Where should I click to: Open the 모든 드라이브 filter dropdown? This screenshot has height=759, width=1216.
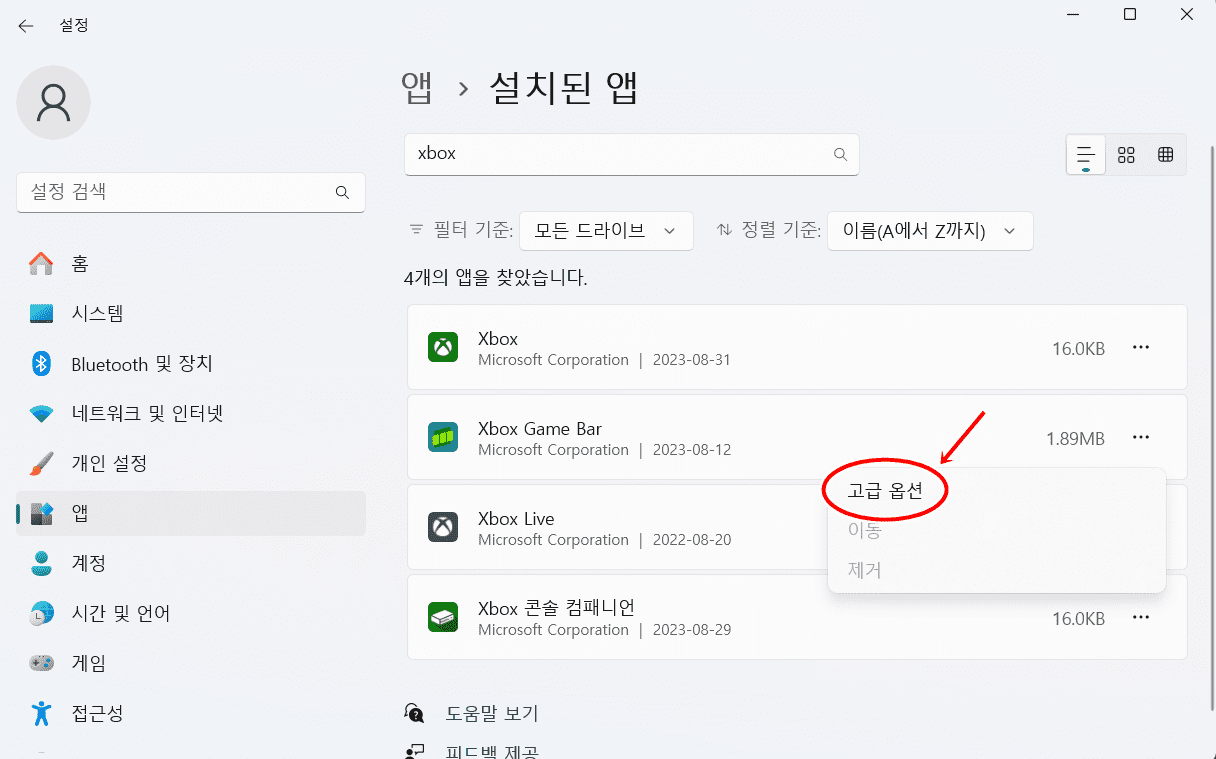(606, 231)
